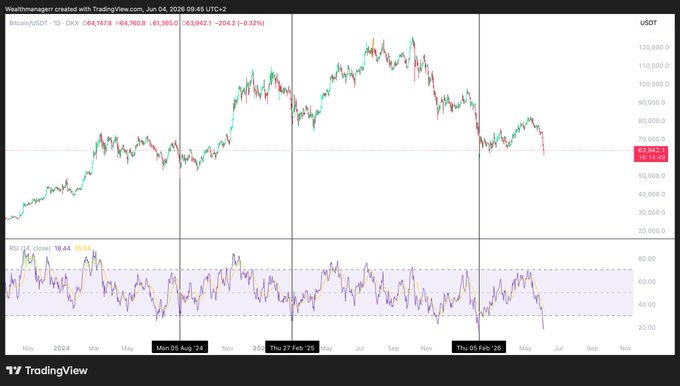Screen dimensions: 680x386
Task: Click the 100,000.0 price axis label
Action: pos(653,84)
